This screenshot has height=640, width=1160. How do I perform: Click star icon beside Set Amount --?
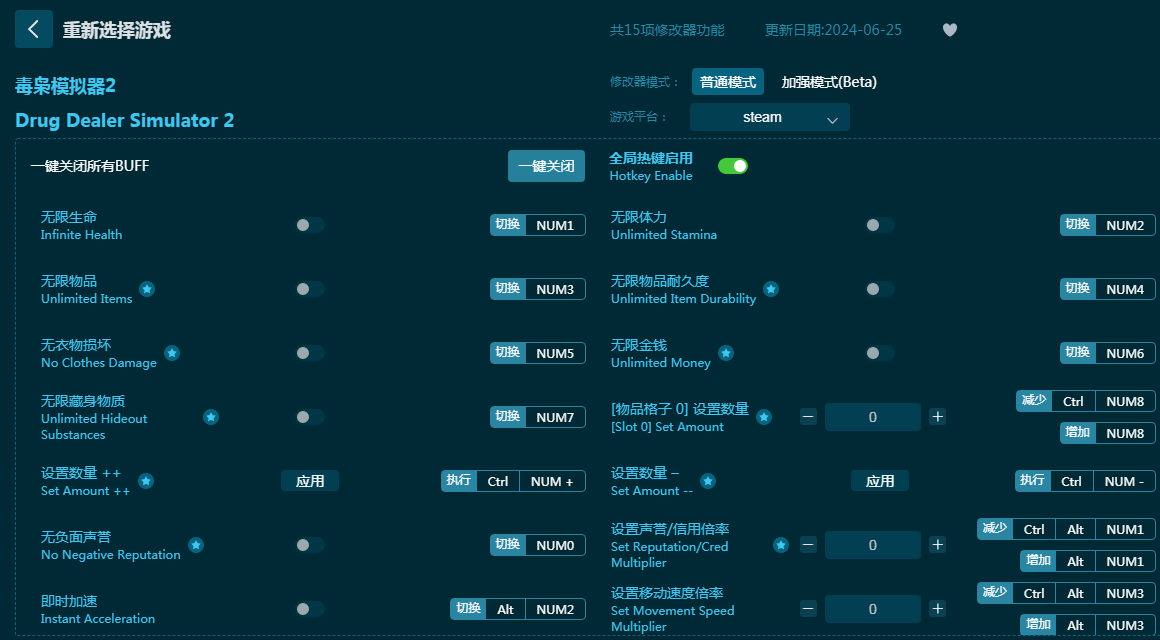(707, 481)
